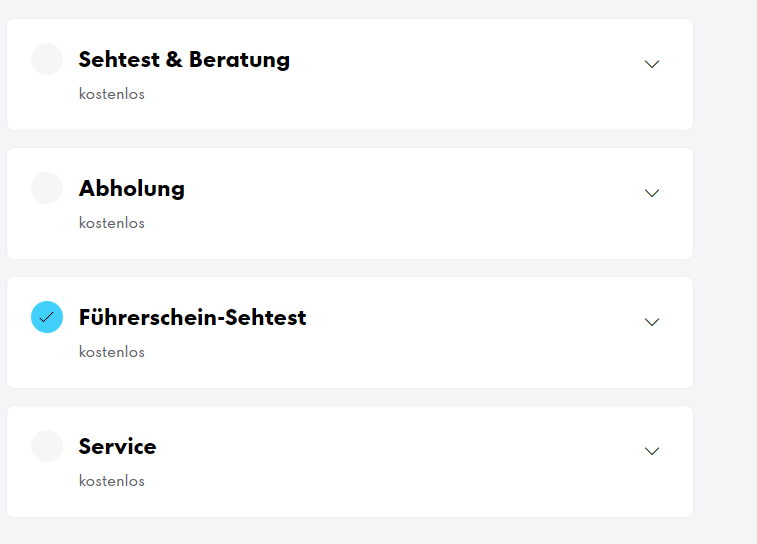The height and width of the screenshot is (544, 757).
Task: Click the Service heading text
Action: tap(118, 446)
